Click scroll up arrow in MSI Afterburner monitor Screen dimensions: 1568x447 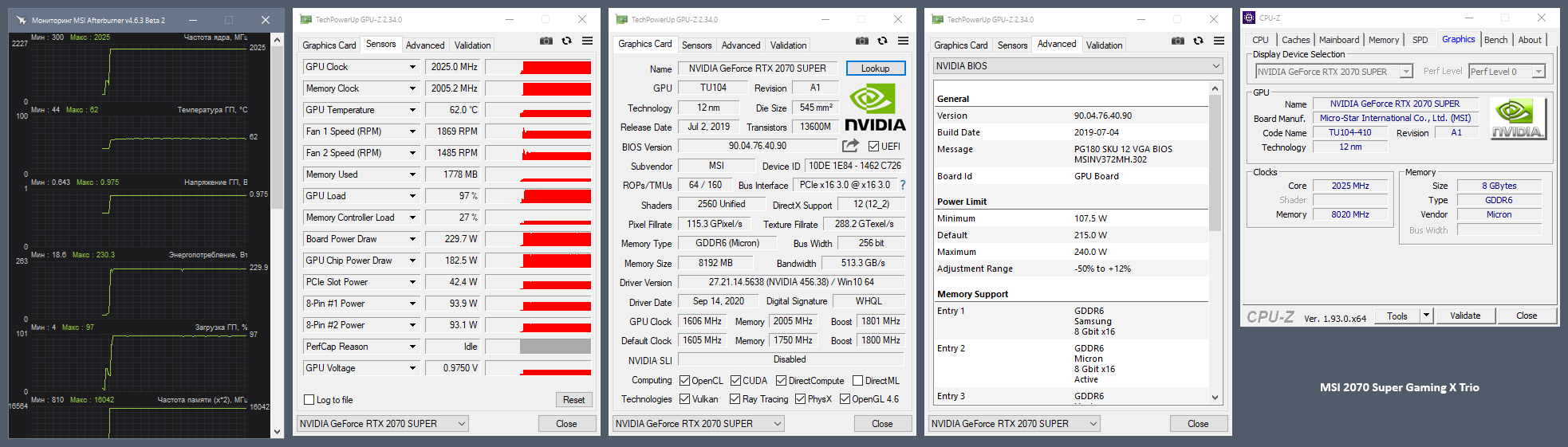click(x=278, y=39)
